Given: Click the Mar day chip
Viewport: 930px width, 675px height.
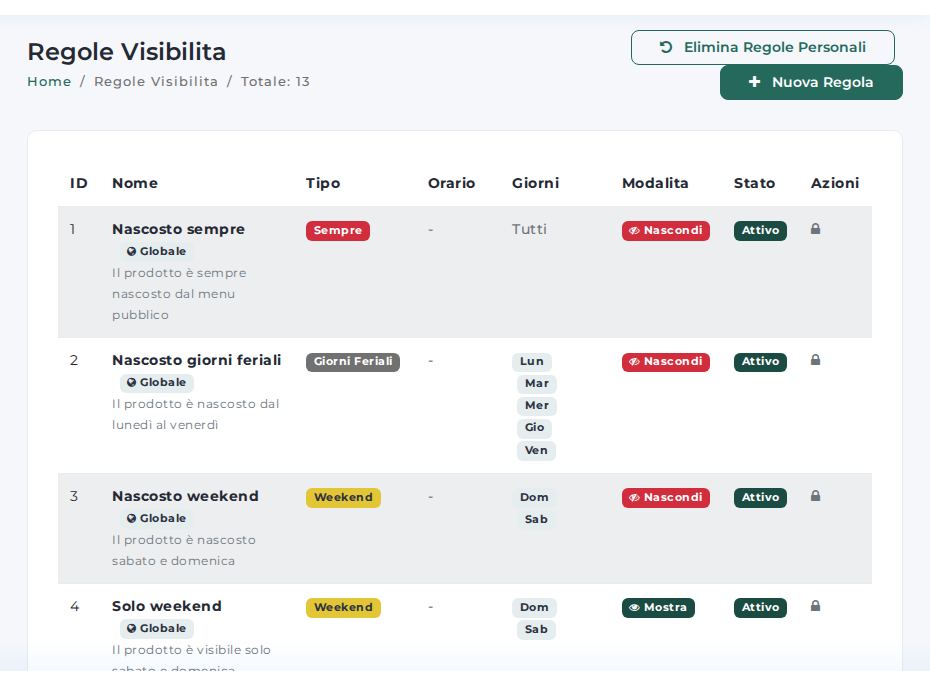Looking at the screenshot, I should 537,384.
